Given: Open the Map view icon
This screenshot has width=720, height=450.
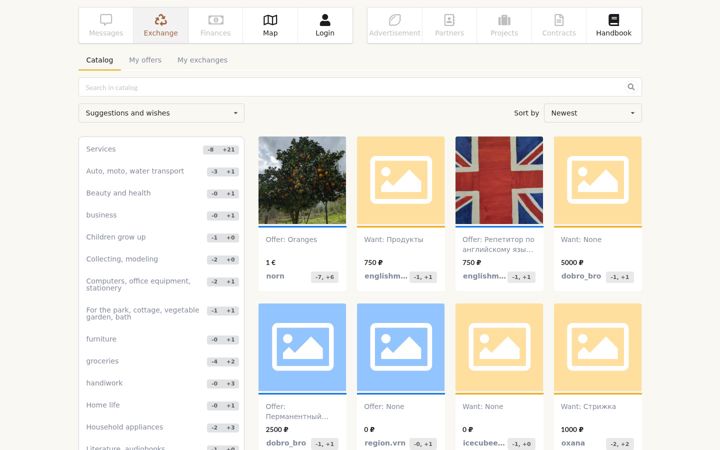Looking at the screenshot, I should (x=270, y=20).
